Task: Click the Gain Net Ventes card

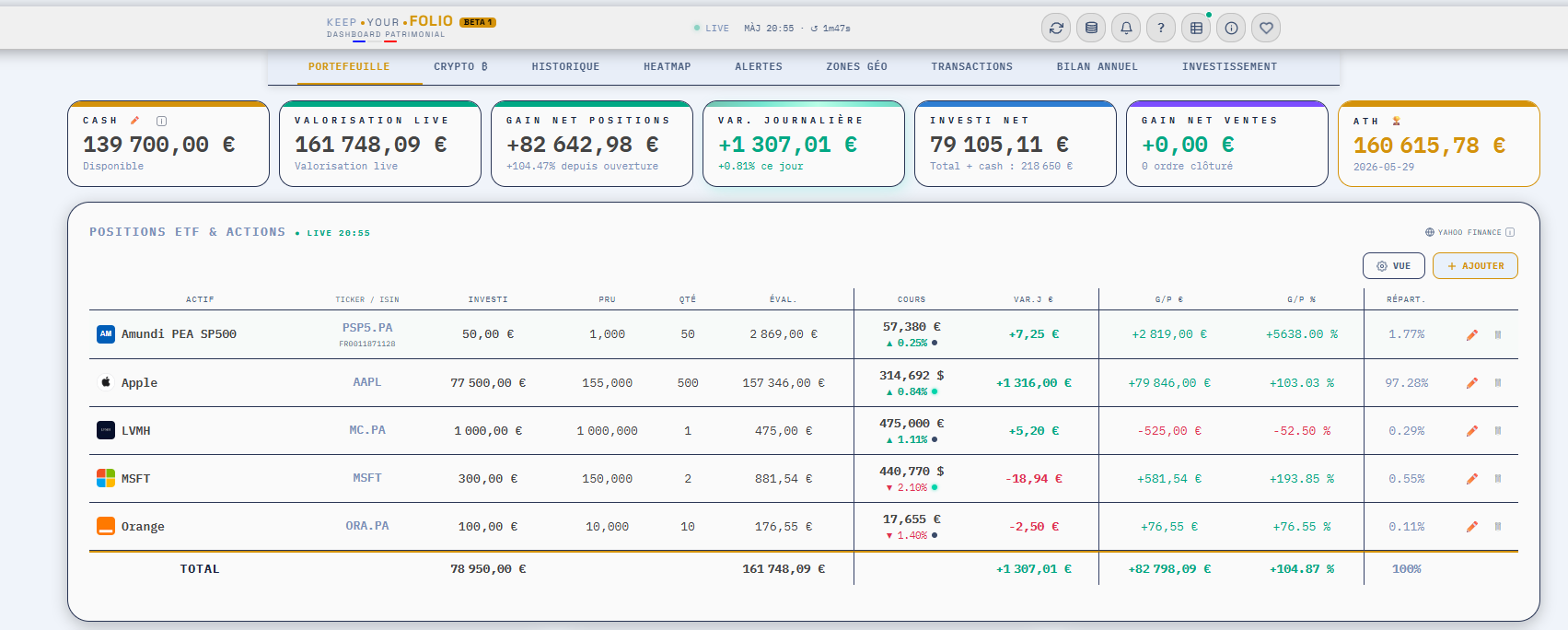Action: coord(1227,144)
